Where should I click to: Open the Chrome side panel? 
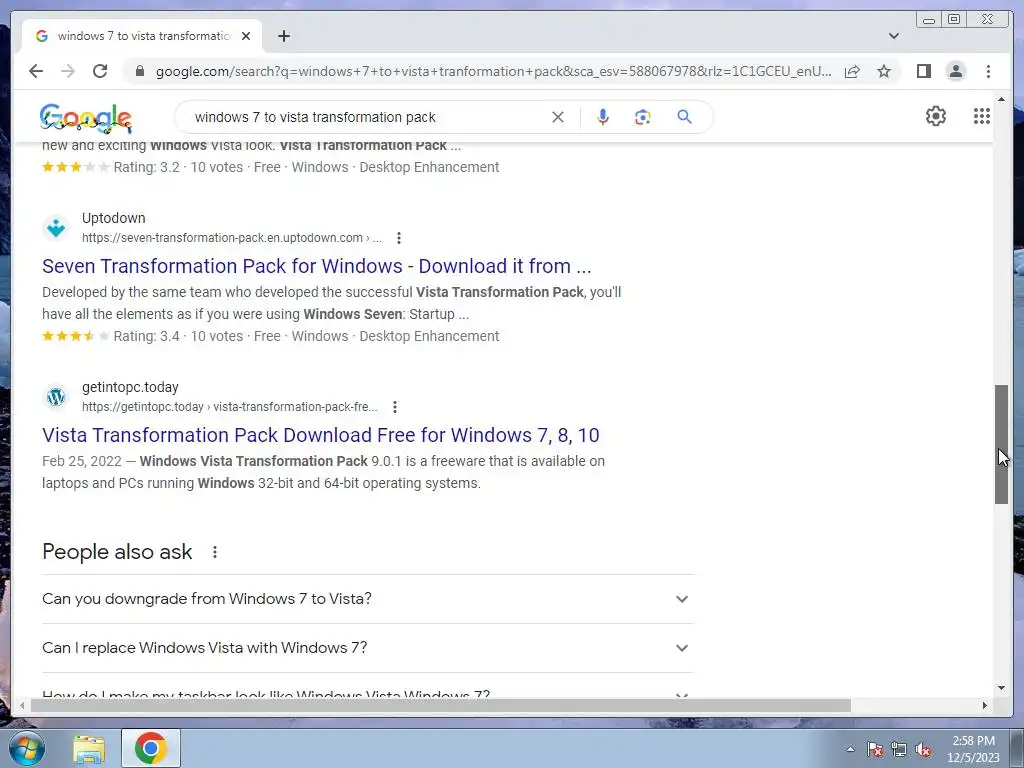(923, 71)
